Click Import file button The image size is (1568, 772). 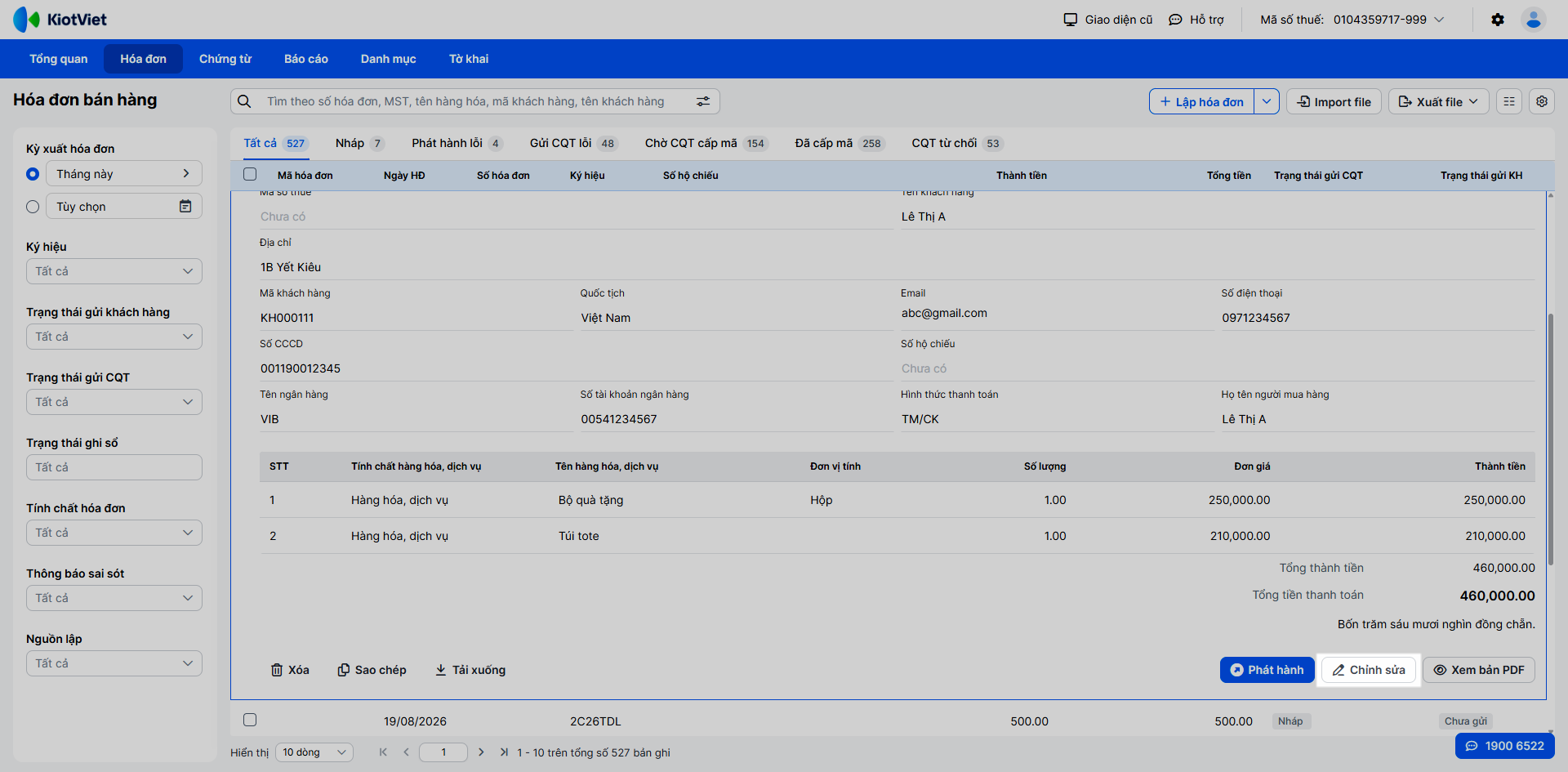coord(1334,101)
